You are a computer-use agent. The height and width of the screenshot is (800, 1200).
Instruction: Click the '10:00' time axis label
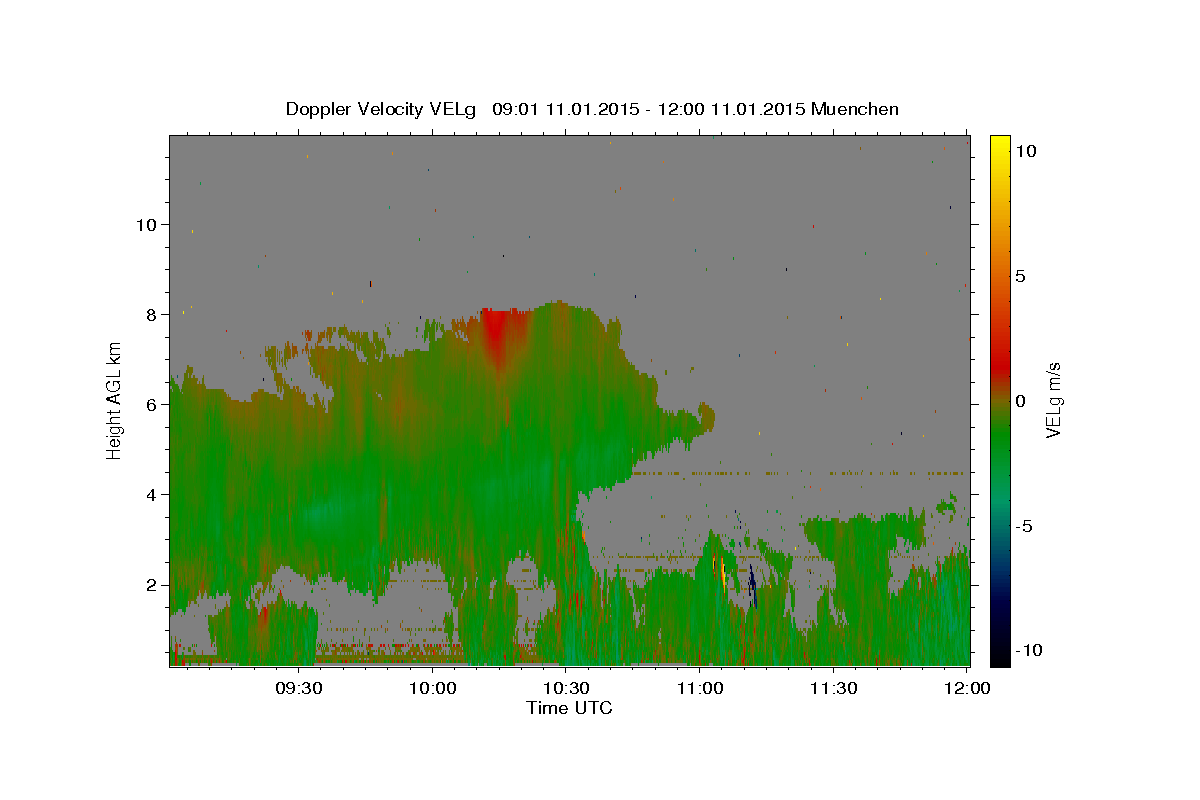(x=432, y=689)
